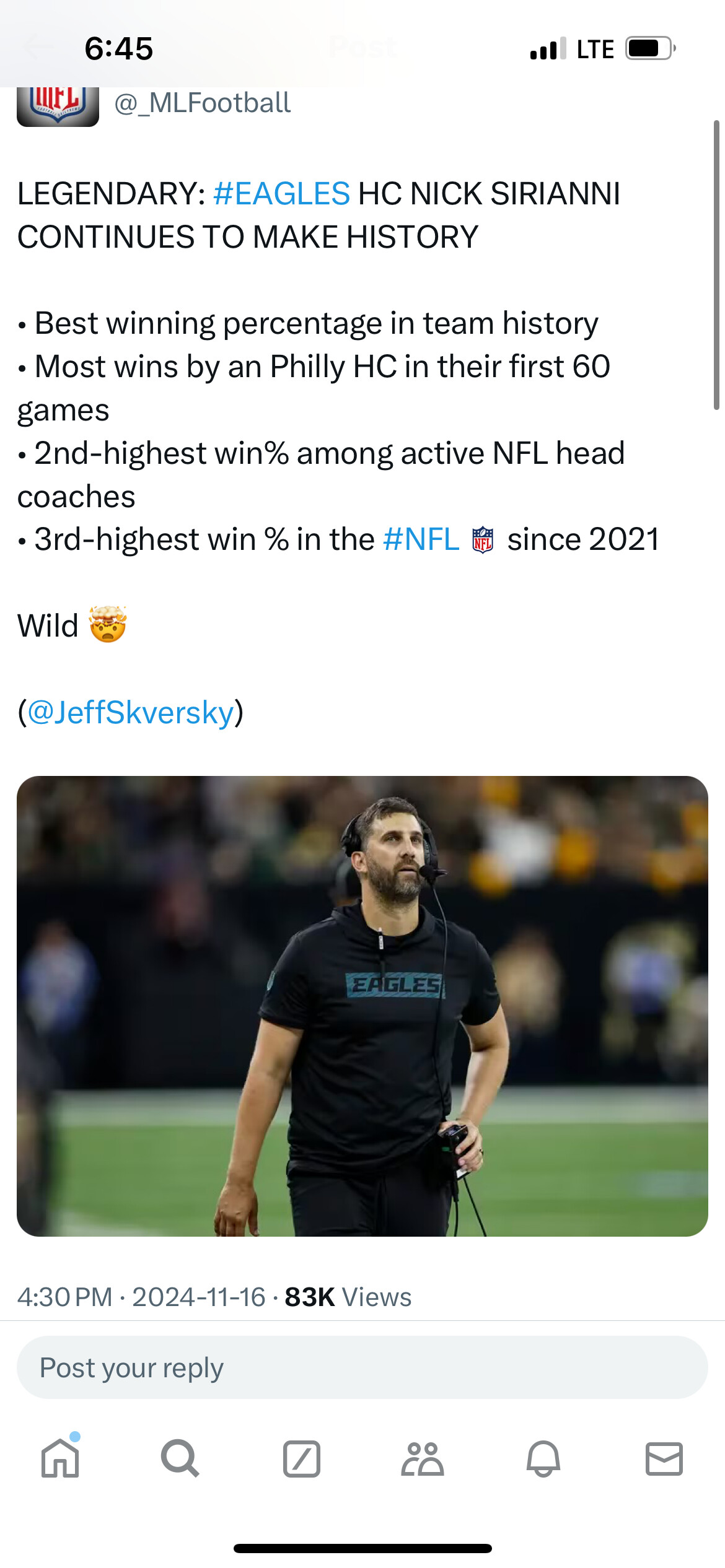Open Messages from the envelope icon
Screen dimensions: 725x1568
[x=664, y=1459]
